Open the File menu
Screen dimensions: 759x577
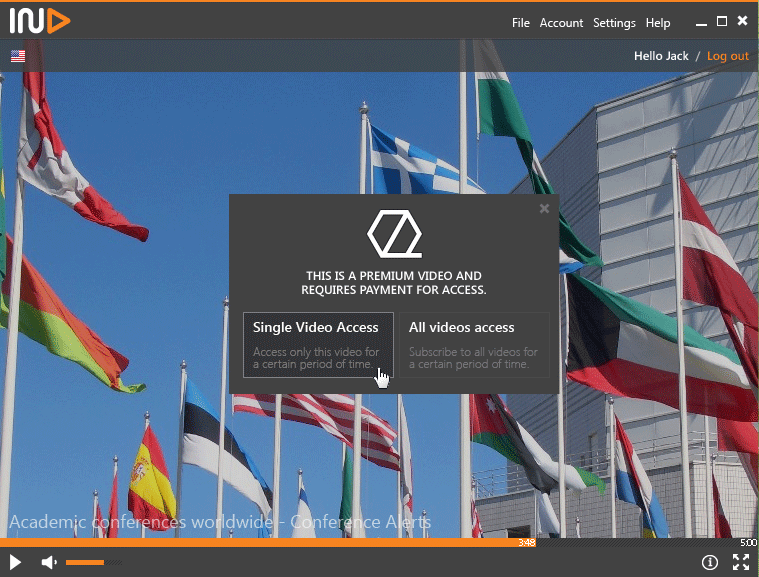[x=520, y=23]
